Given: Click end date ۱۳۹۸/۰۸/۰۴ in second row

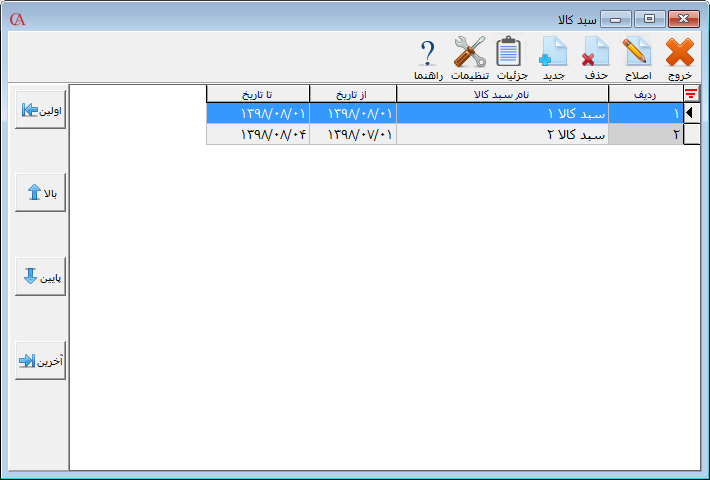Looking at the screenshot, I should [258, 134].
